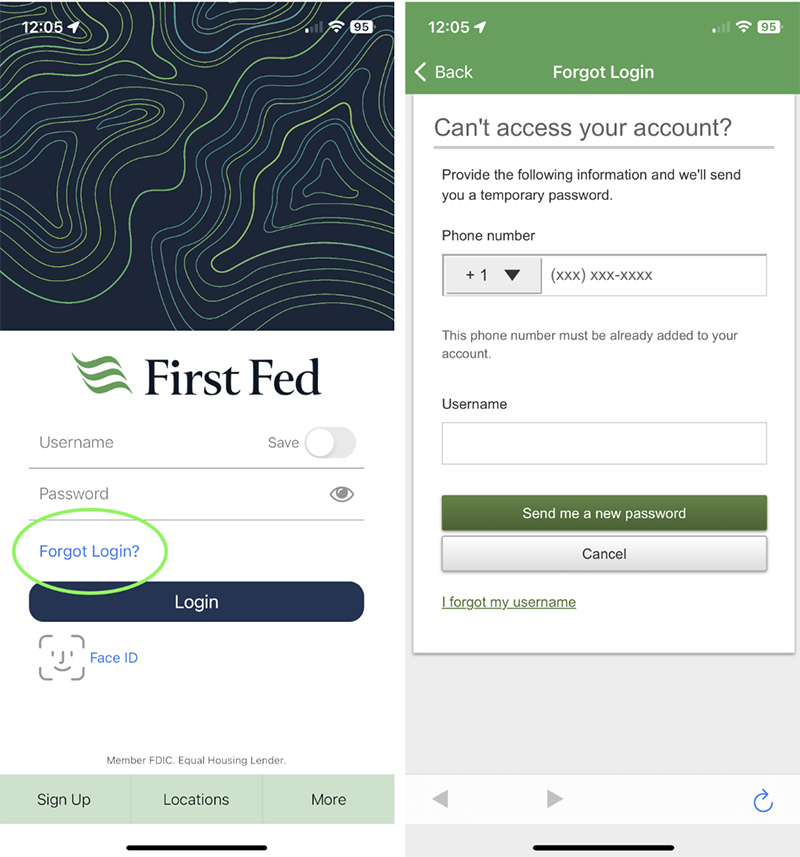The image size is (800, 857).
Task: Open the More tab
Action: click(x=328, y=800)
